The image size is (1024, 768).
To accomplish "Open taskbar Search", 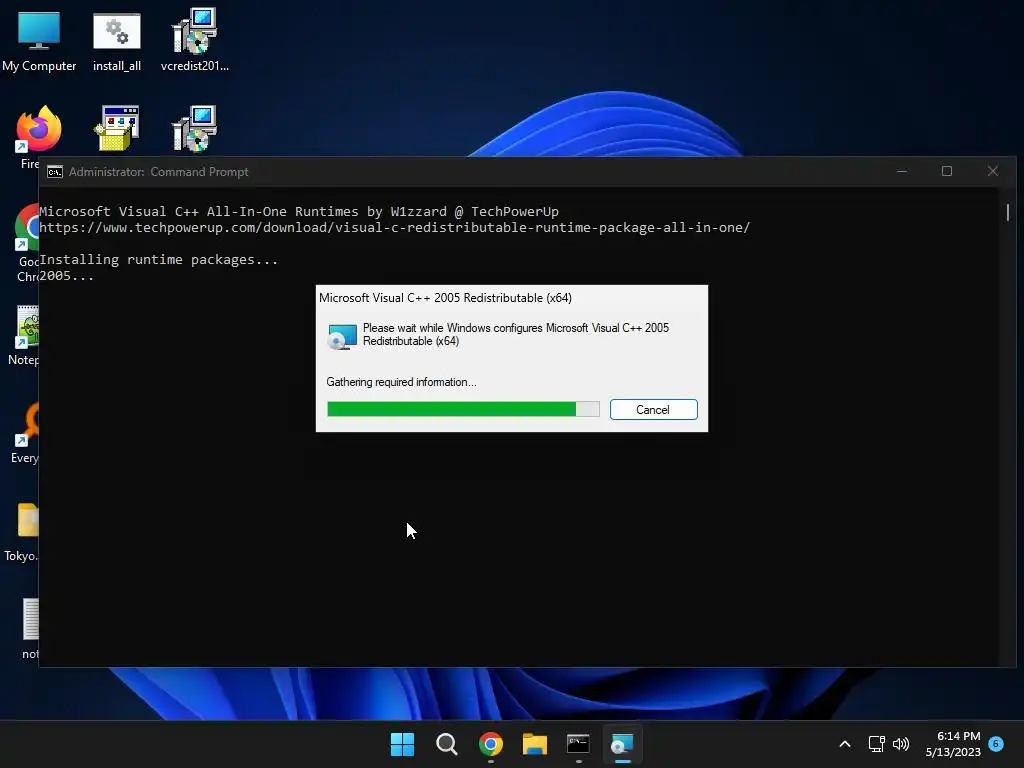I will (447, 744).
